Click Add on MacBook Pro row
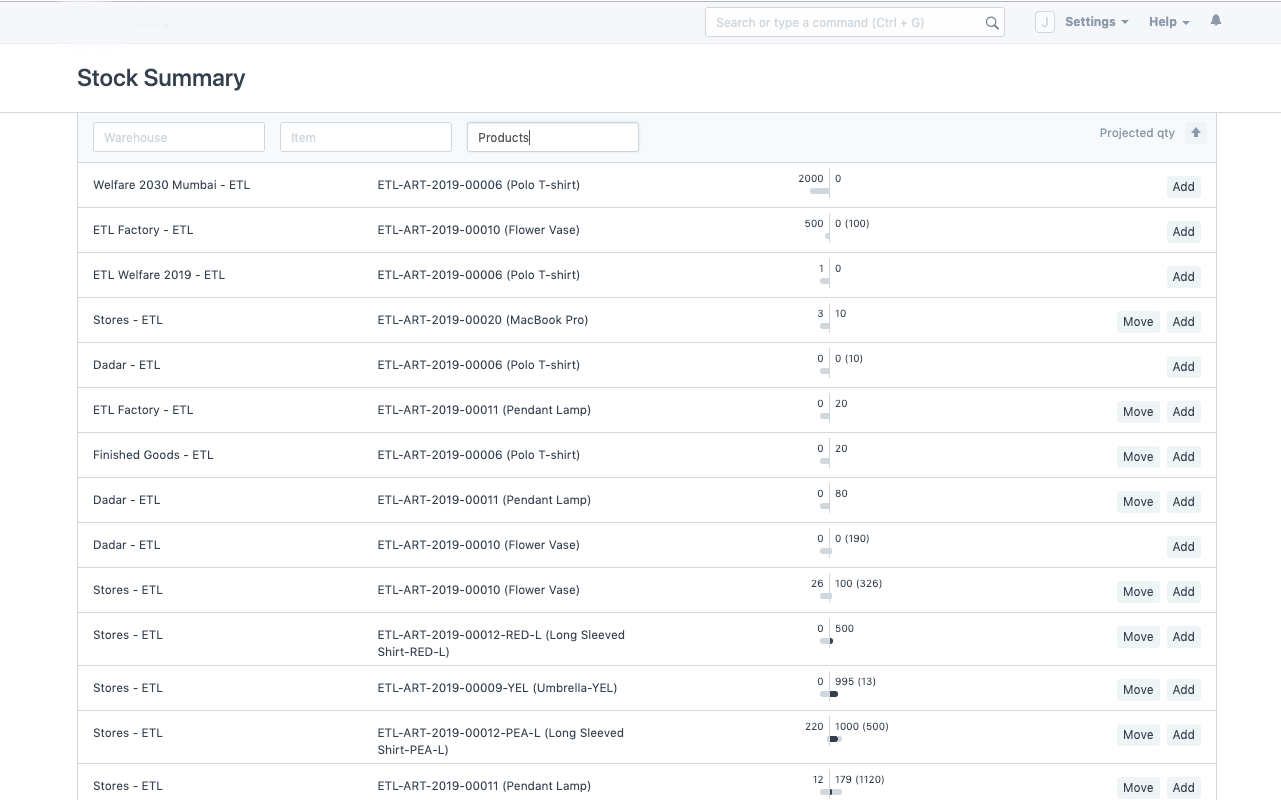Image resolution: width=1281 pixels, height=800 pixels. click(x=1183, y=322)
